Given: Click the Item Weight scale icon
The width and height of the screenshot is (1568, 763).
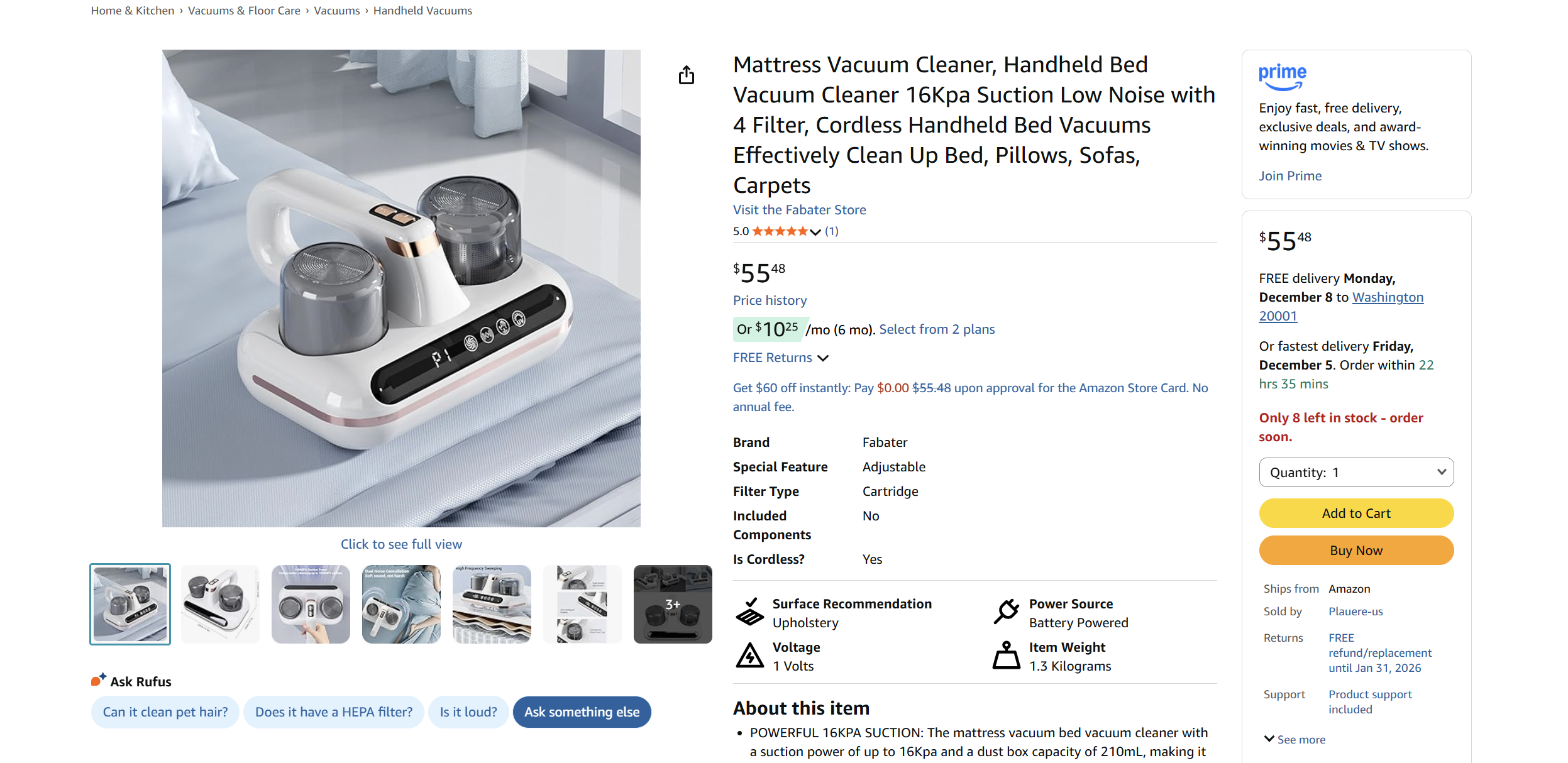Looking at the screenshot, I should click(1006, 656).
